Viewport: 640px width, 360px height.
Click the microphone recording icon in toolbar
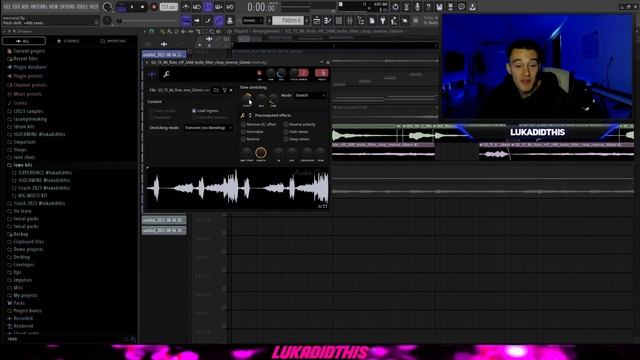click(x=417, y=7)
